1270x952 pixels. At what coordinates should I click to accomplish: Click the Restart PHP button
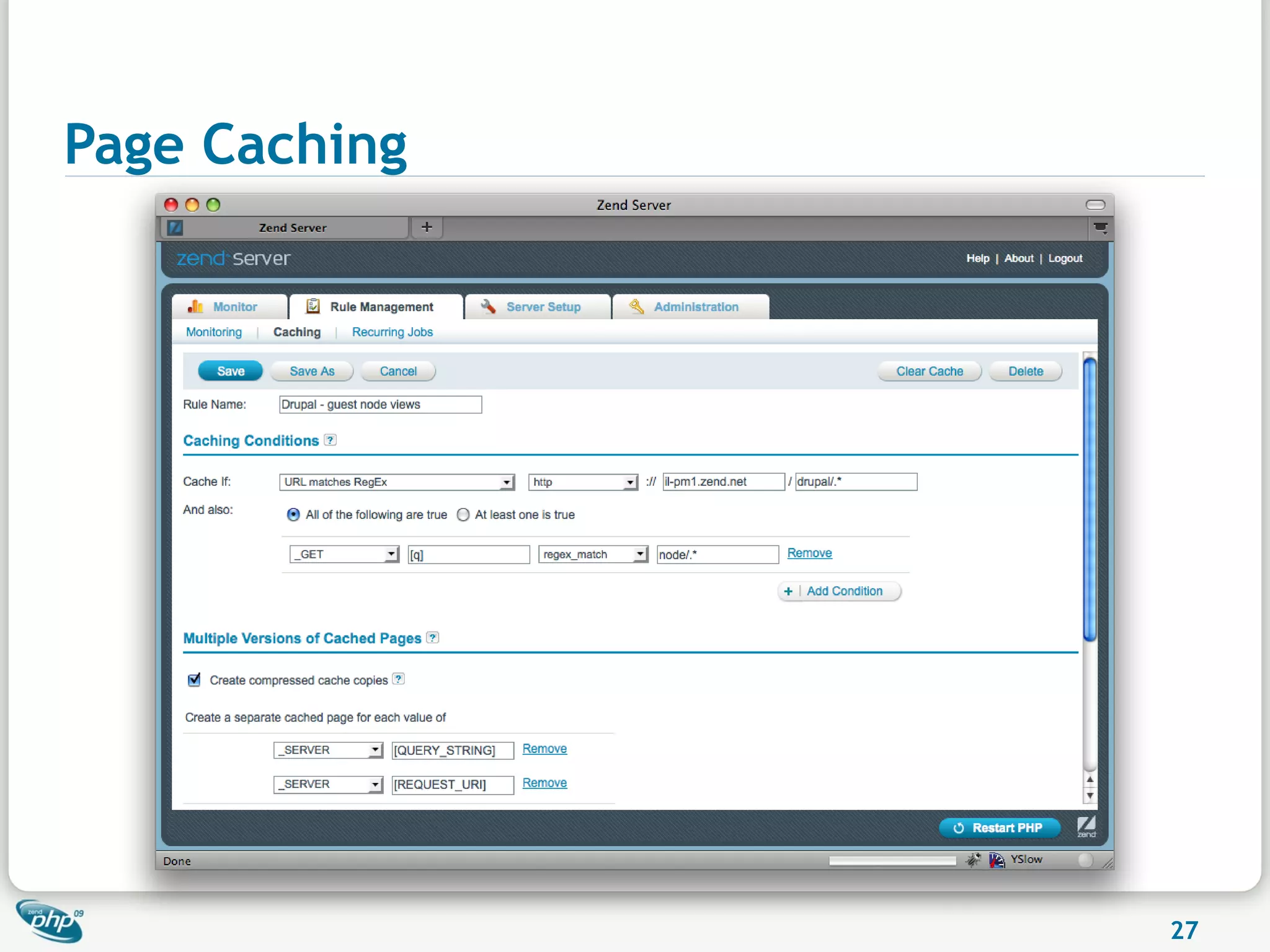(1000, 828)
